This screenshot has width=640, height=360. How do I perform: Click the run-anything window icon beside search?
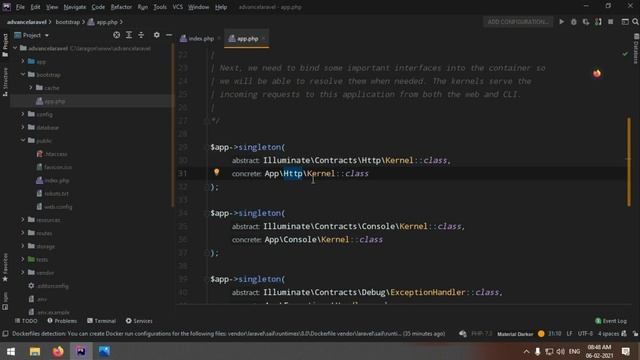pyautogui.click(x=624, y=22)
